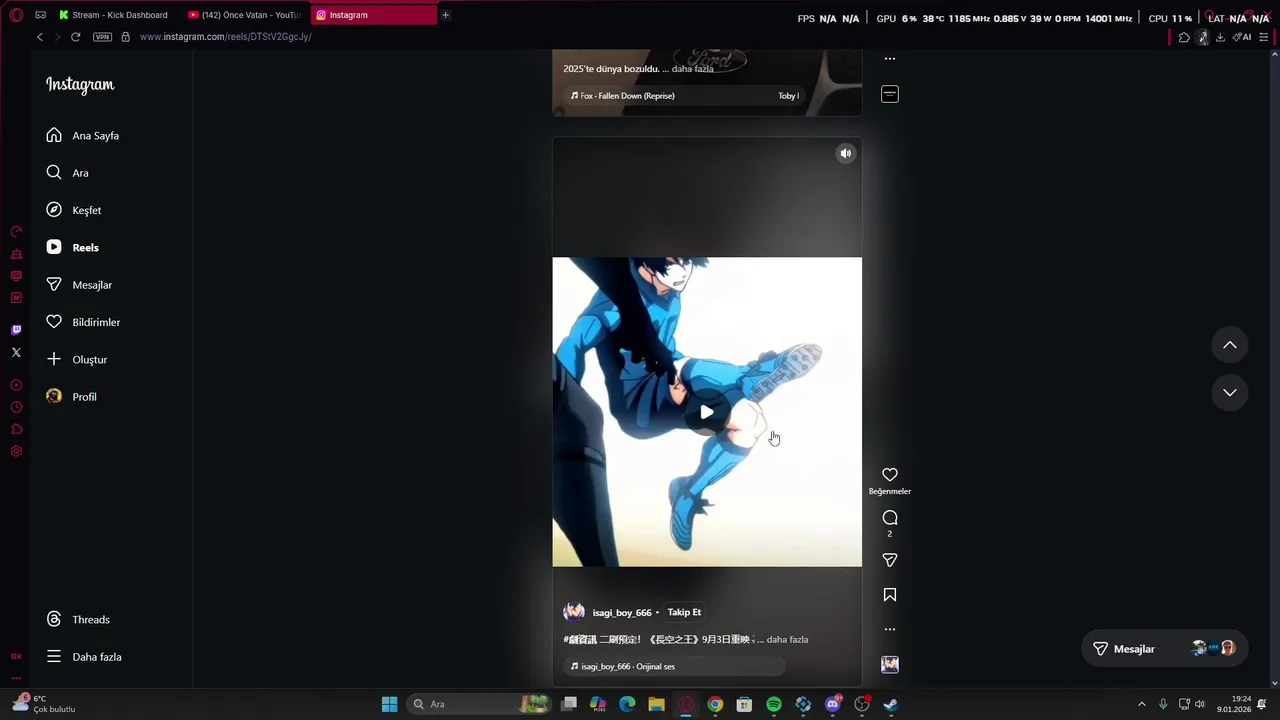The width and height of the screenshot is (1280, 720).
Task: Click Windows taskbar search box Ara
Action: pyautogui.click(x=480, y=704)
